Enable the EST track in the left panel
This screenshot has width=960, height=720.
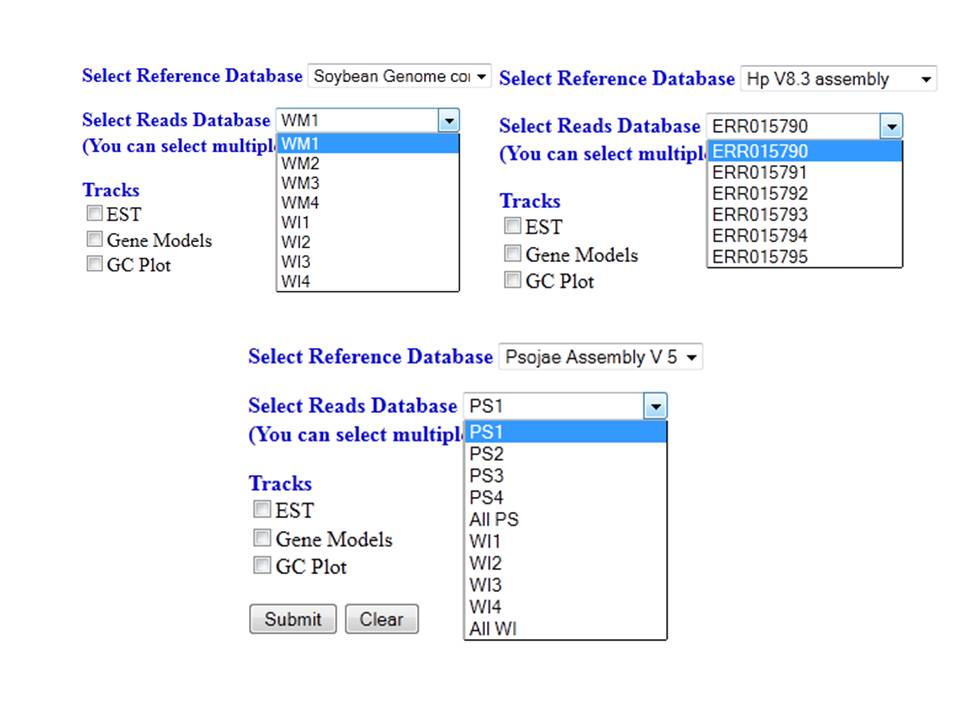point(94,213)
